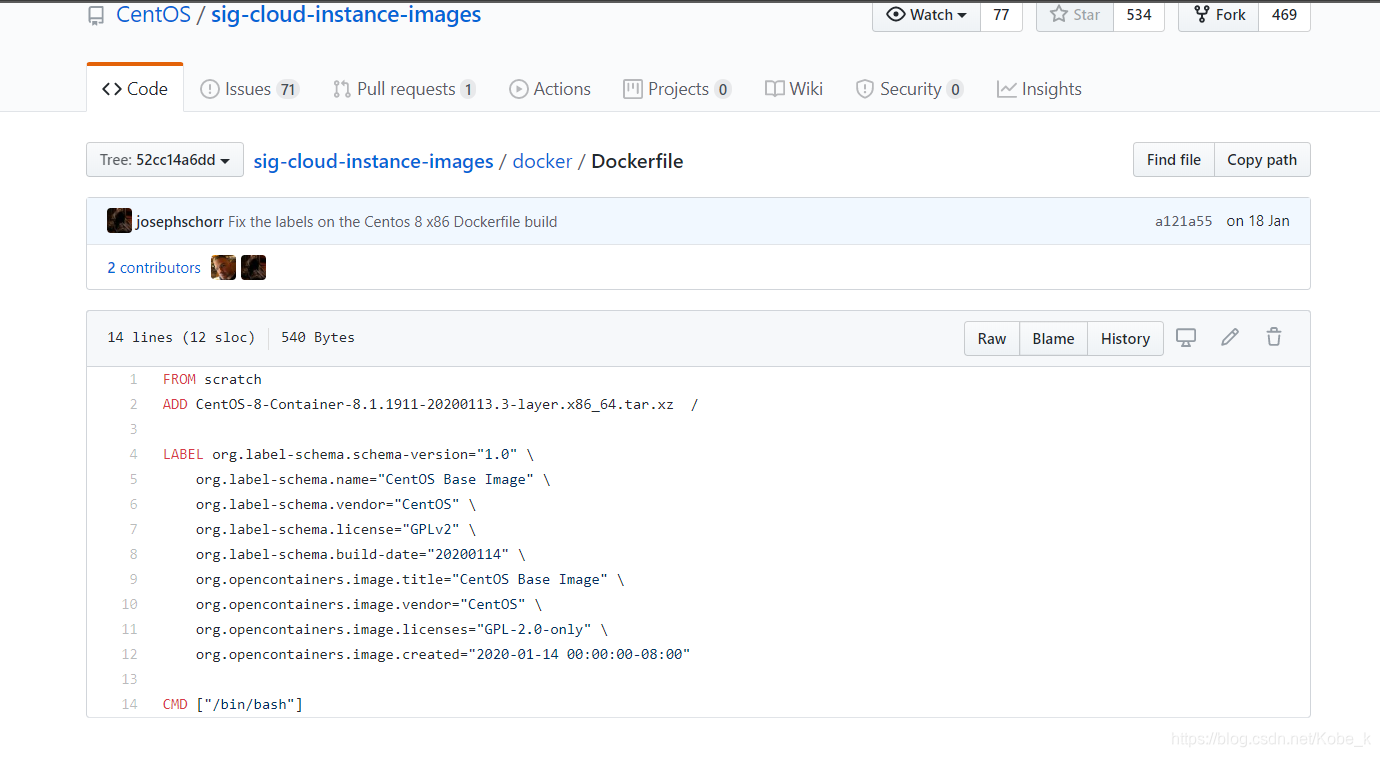Screen dimensions: 1380x757
Task: View the 77 watchers count
Action: coord(1001,15)
